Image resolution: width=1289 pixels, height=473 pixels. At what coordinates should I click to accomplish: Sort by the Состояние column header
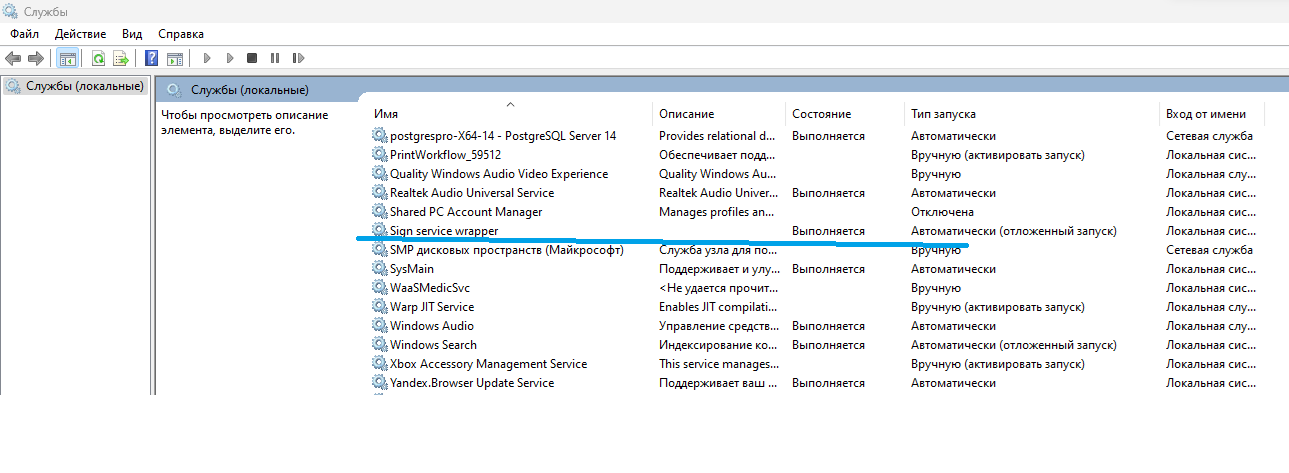click(822, 114)
